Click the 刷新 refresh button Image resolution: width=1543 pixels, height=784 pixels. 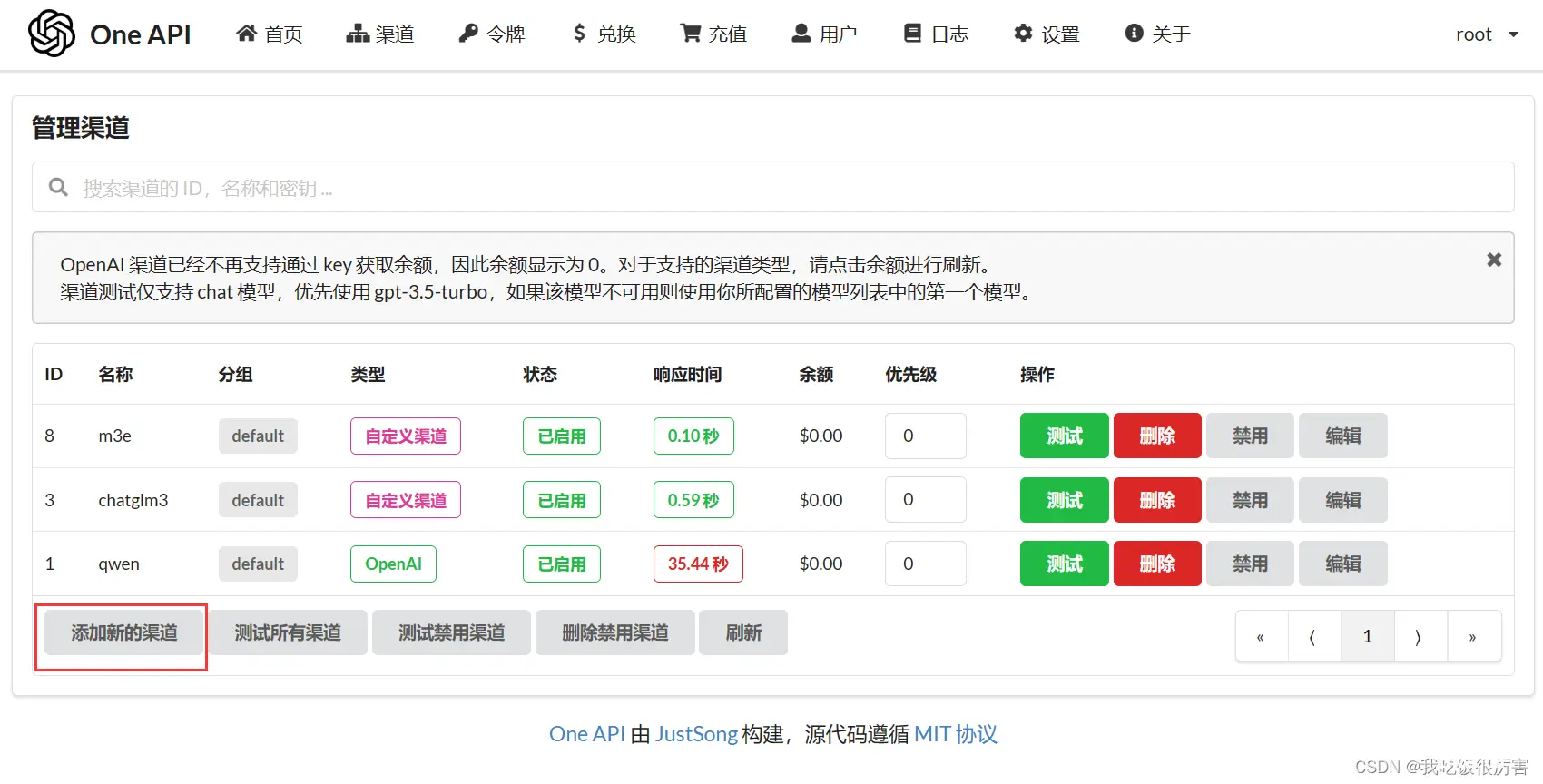click(x=743, y=632)
